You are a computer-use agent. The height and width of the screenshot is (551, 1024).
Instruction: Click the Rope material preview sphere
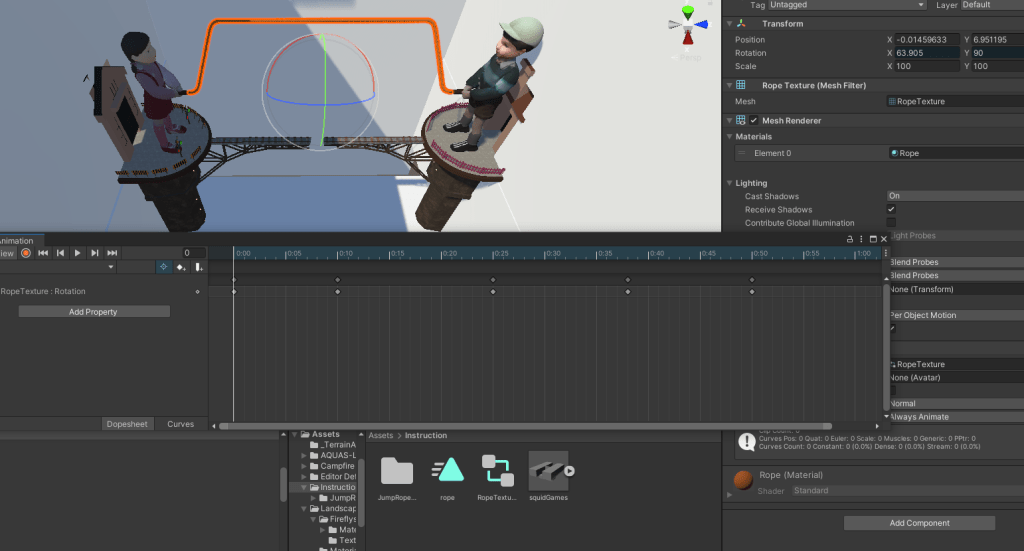743,481
